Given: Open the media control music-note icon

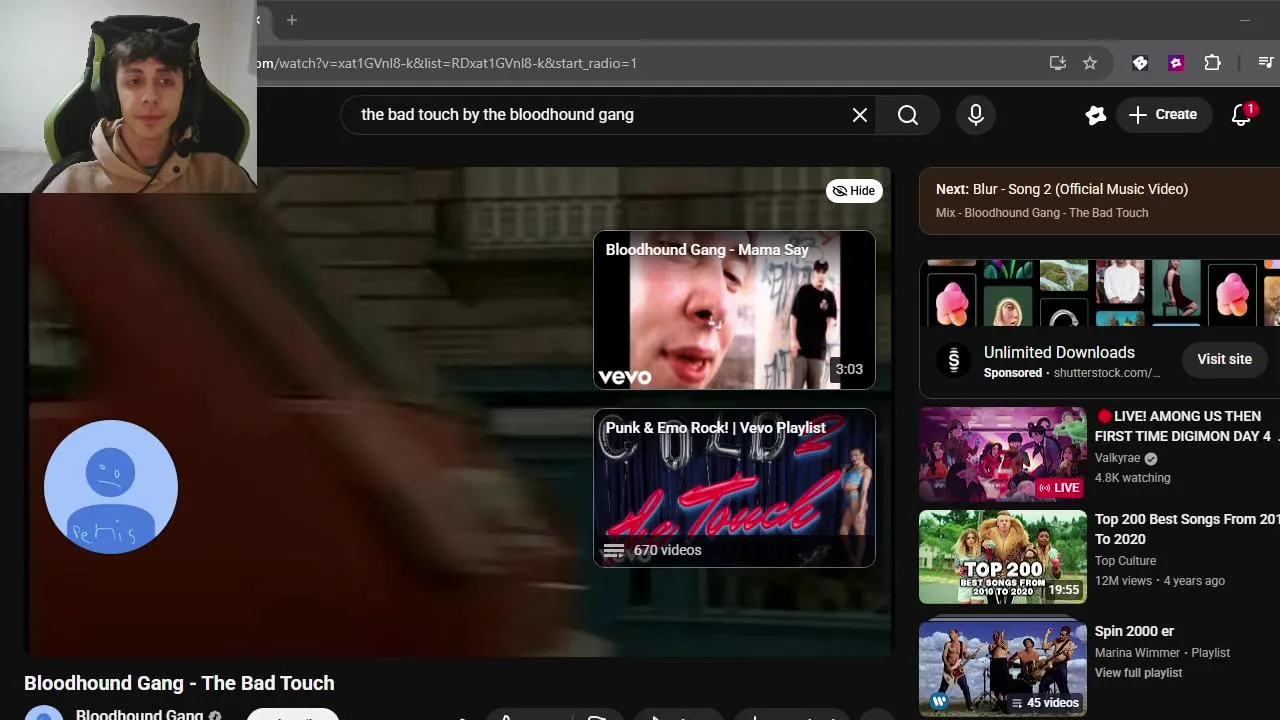Looking at the screenshot, I should pyautogui.click(x=1265, y=63).
